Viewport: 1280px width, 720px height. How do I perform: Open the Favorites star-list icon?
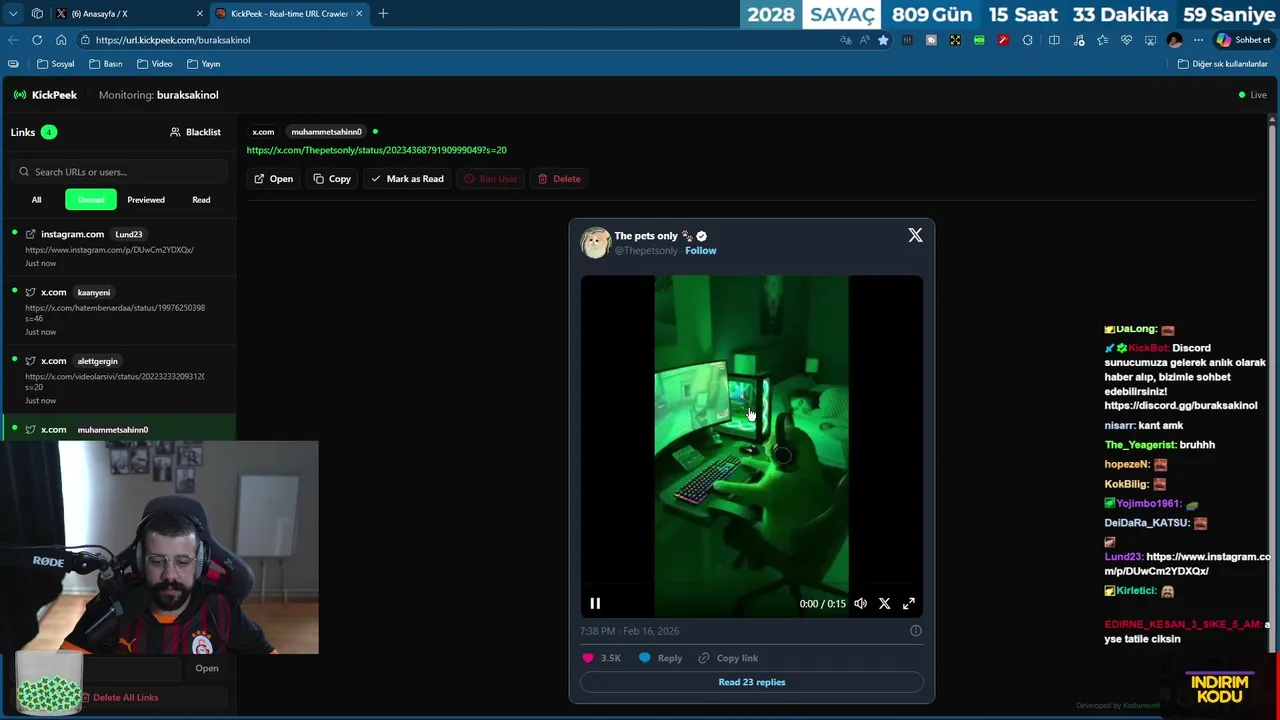tap(1102, 40)
